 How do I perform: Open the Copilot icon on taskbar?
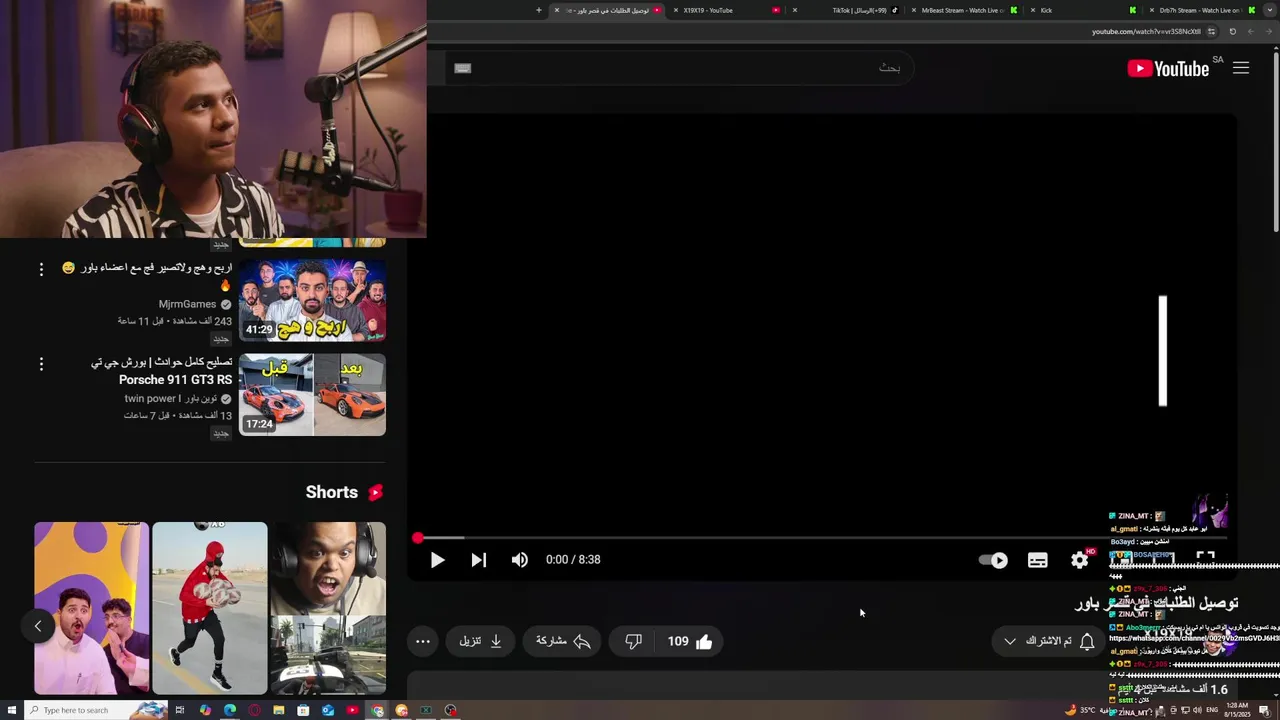click(205, 710)
